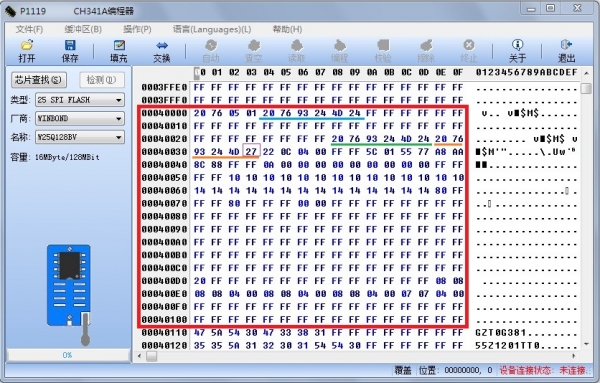Click the 检测(D) detect button
This screenshot has height=383, width=600.
click(102, 80)
